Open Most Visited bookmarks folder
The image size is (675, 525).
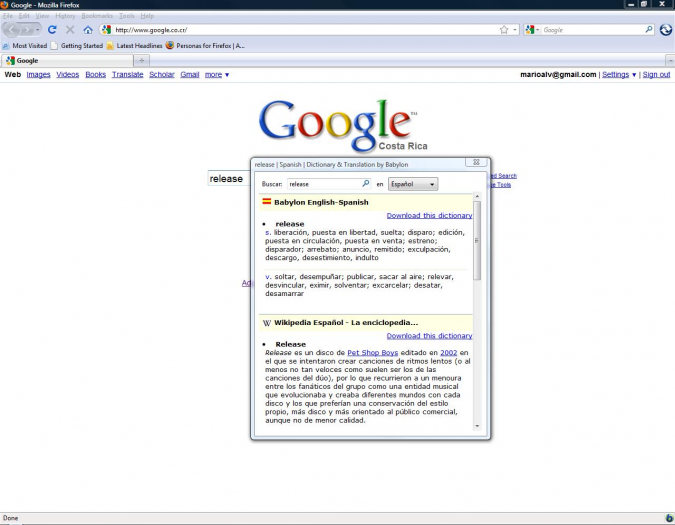pos(25,46)
